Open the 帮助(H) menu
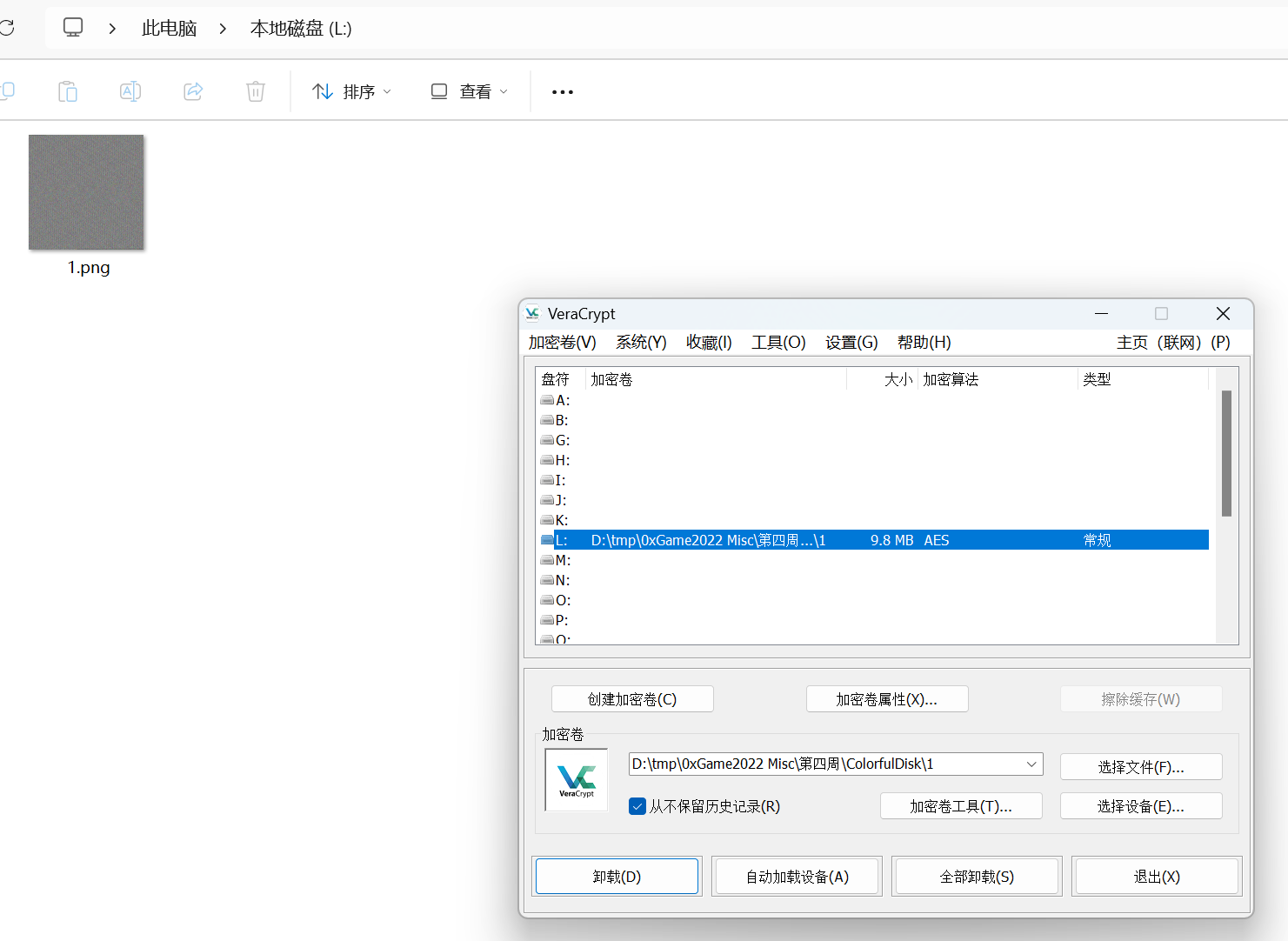Screen dimensions: 1288x941 (924, 342)
